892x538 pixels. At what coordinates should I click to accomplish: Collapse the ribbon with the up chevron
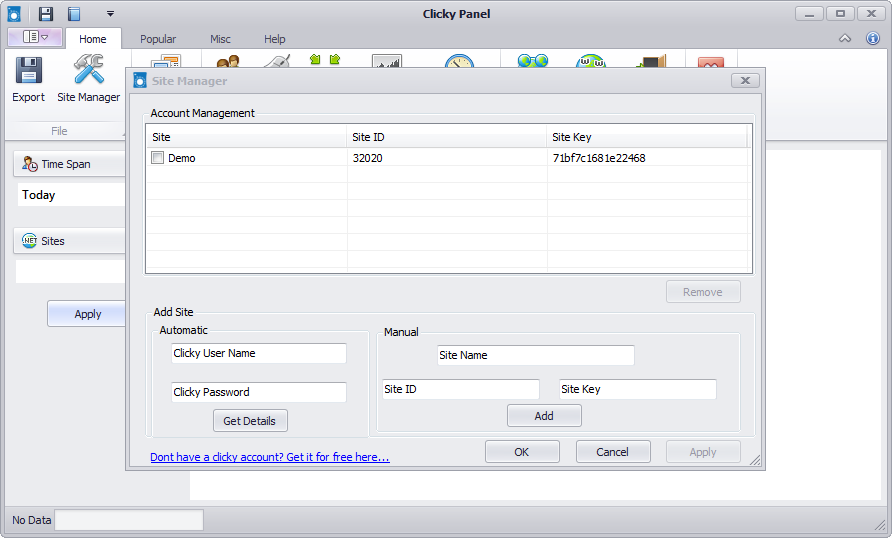845,39
